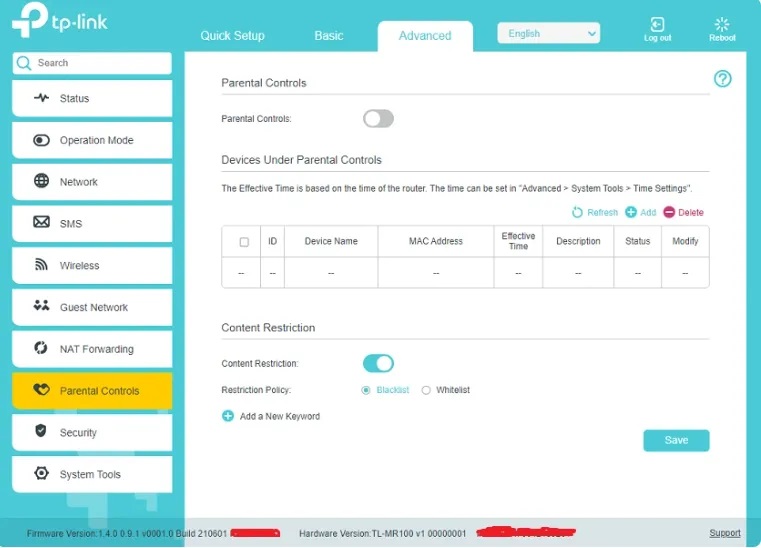Click the ID column header
761x548 pixels.
(x=272, y=241)
